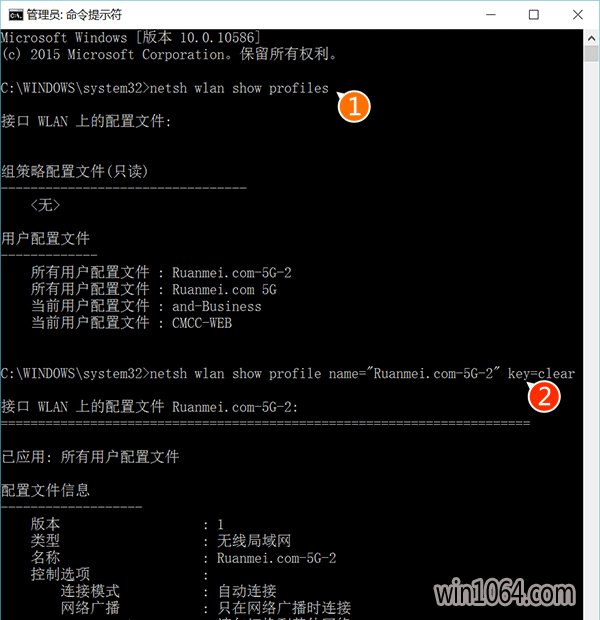Screen dimensions: 600x620
Task: Maximize the Command Prompt window
Action: (x=534, y=15)
